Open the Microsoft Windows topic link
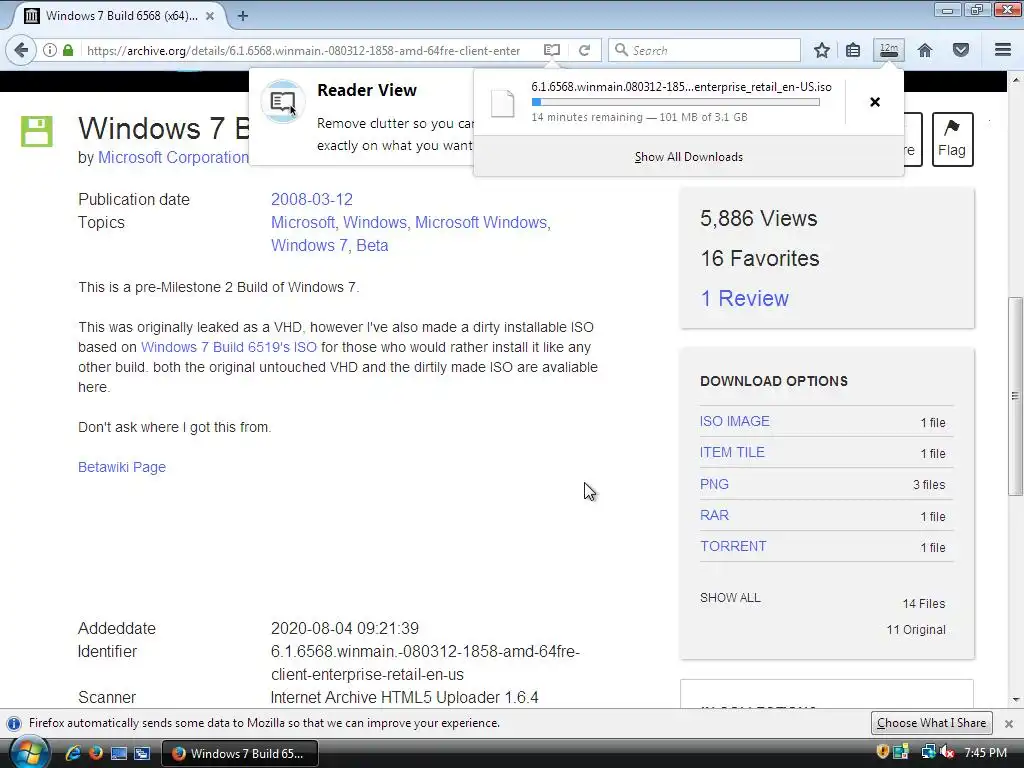The image size is (1024, 768). 481,222
